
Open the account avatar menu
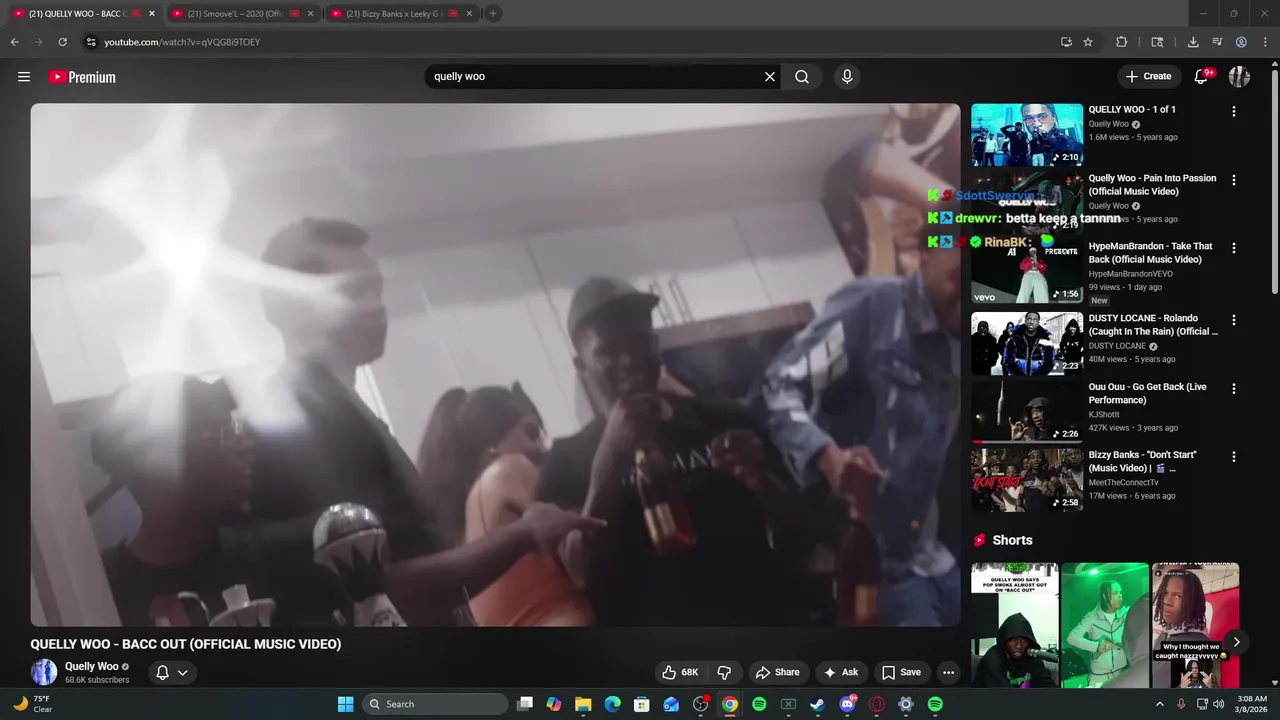[x=1239, y=77]
